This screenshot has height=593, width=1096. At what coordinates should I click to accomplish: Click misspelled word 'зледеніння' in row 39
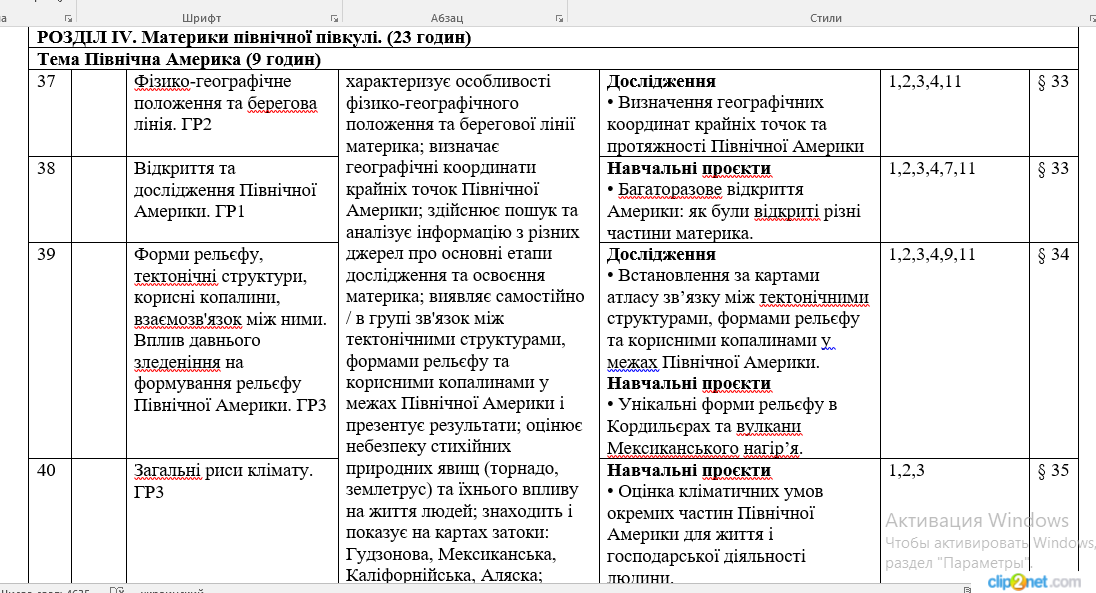[176, 362]
